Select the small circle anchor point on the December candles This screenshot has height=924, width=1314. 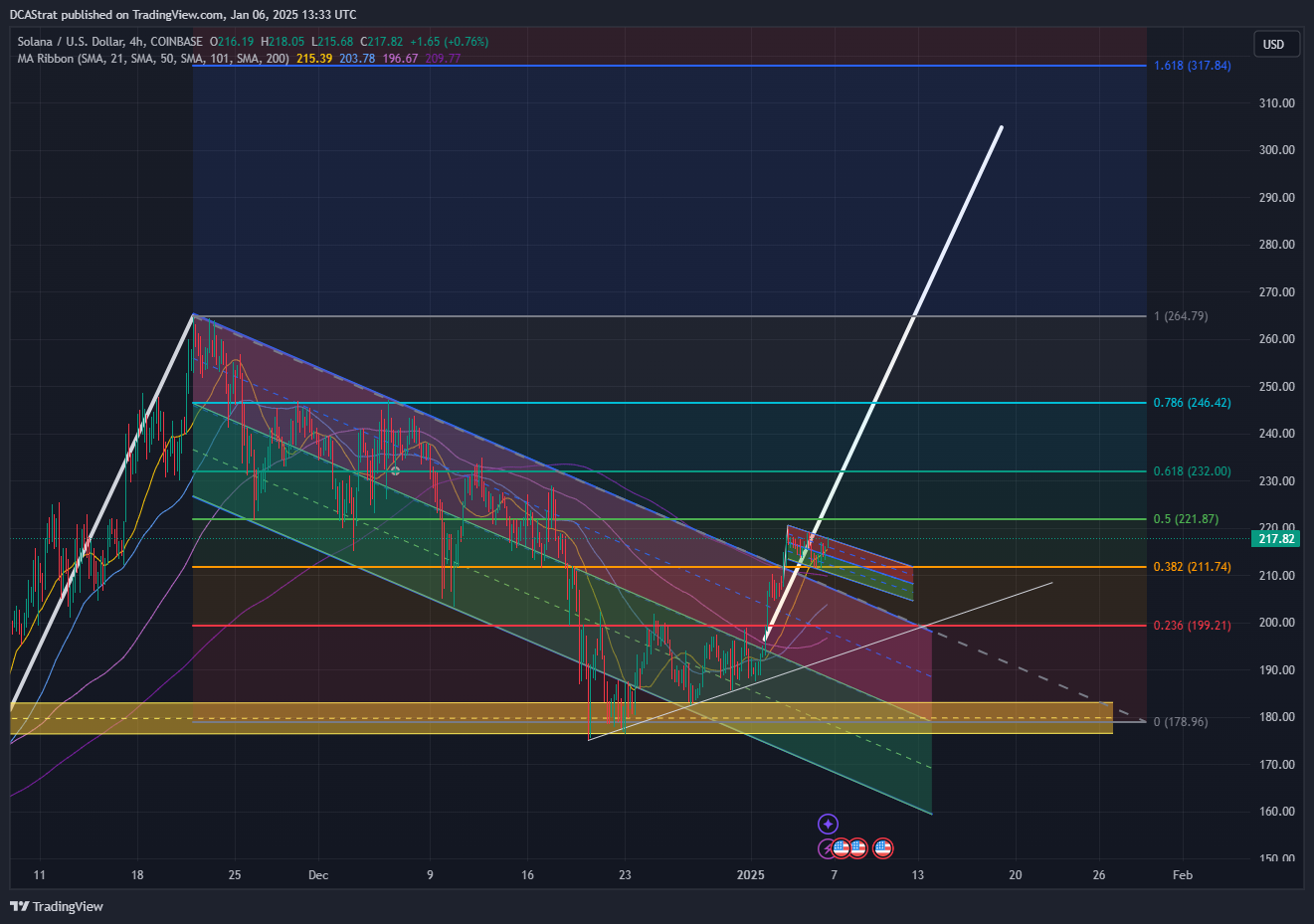pos(395,470)
